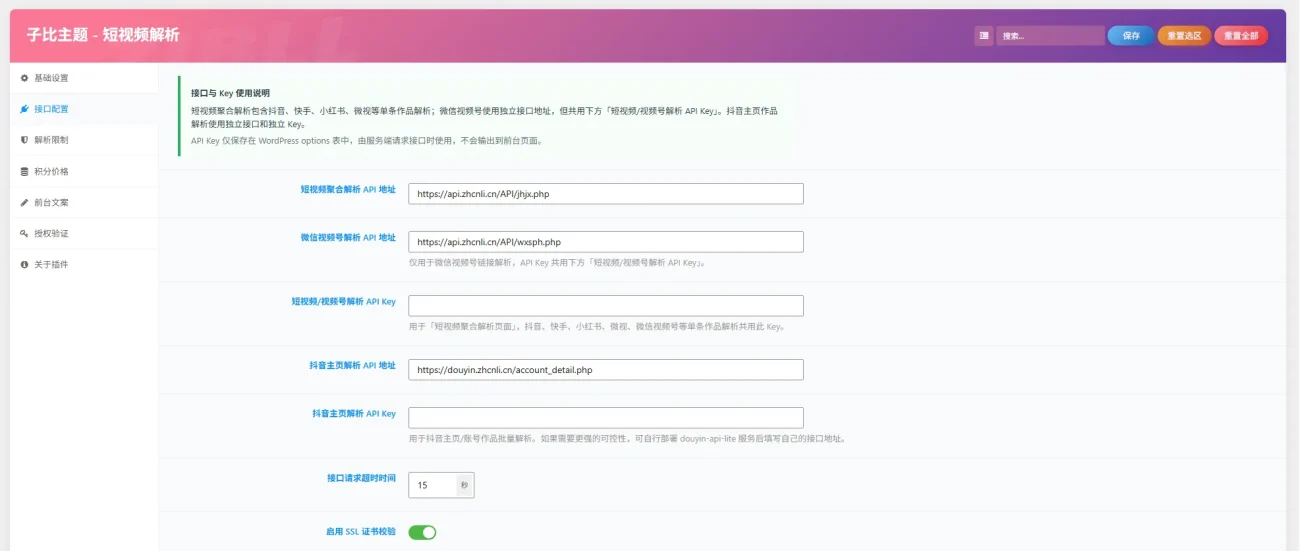1300x551 pixels.
Task: Click the 短视频/视频号解析 API Key input
Action: click(606, 306)
